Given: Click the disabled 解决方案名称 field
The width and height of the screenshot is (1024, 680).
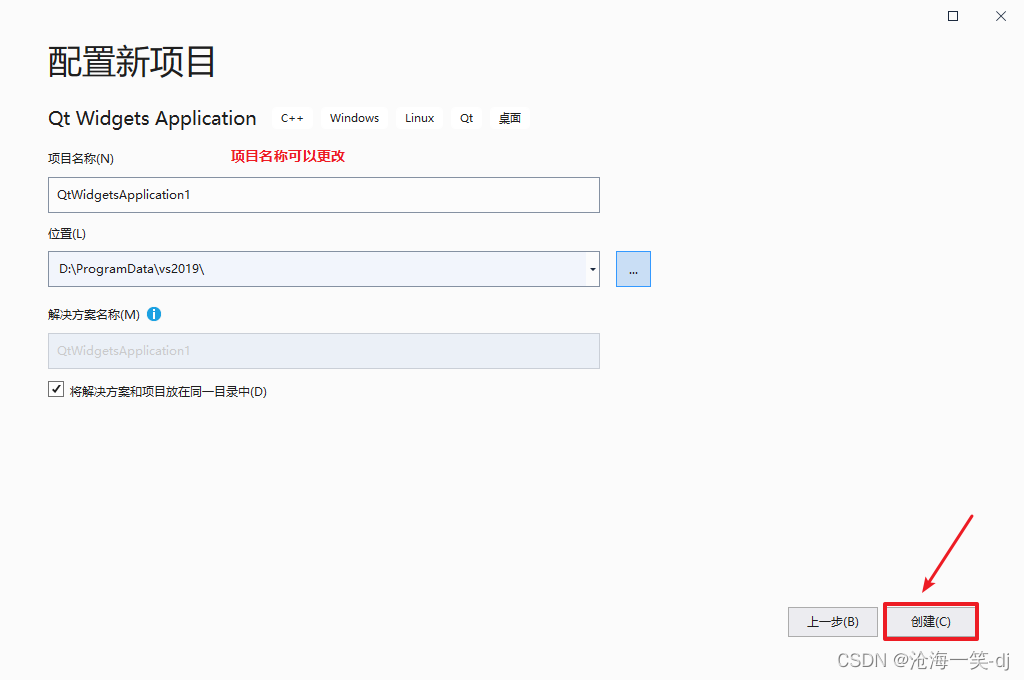Looking at the screenshot, I should click(324, 351).
